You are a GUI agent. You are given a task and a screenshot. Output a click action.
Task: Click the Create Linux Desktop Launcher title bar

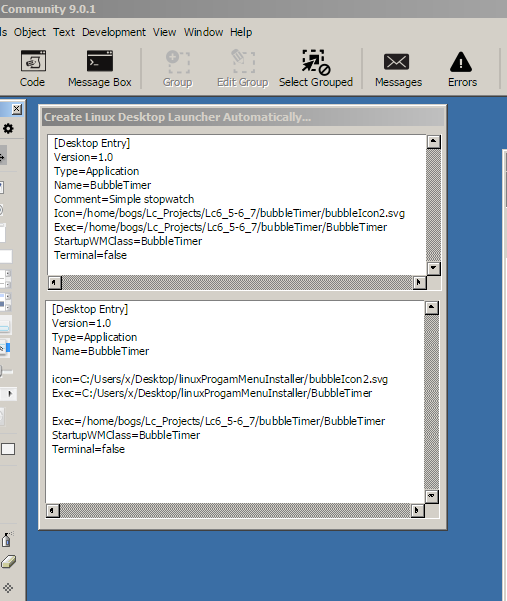coord(243,117)
